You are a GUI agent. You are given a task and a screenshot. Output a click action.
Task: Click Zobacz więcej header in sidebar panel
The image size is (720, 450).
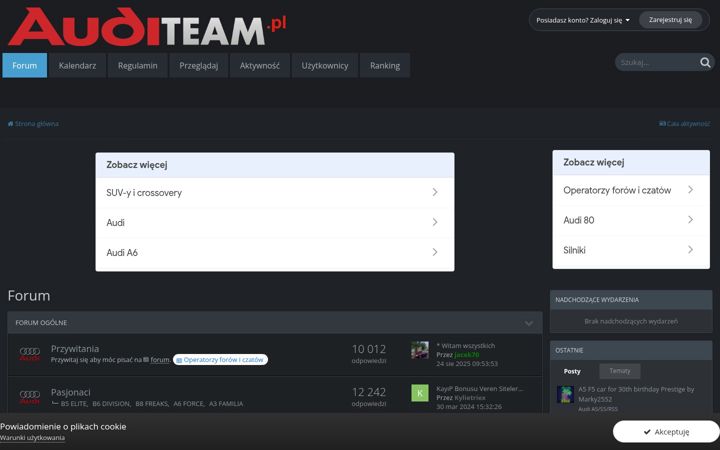click(x=594, y=162)
